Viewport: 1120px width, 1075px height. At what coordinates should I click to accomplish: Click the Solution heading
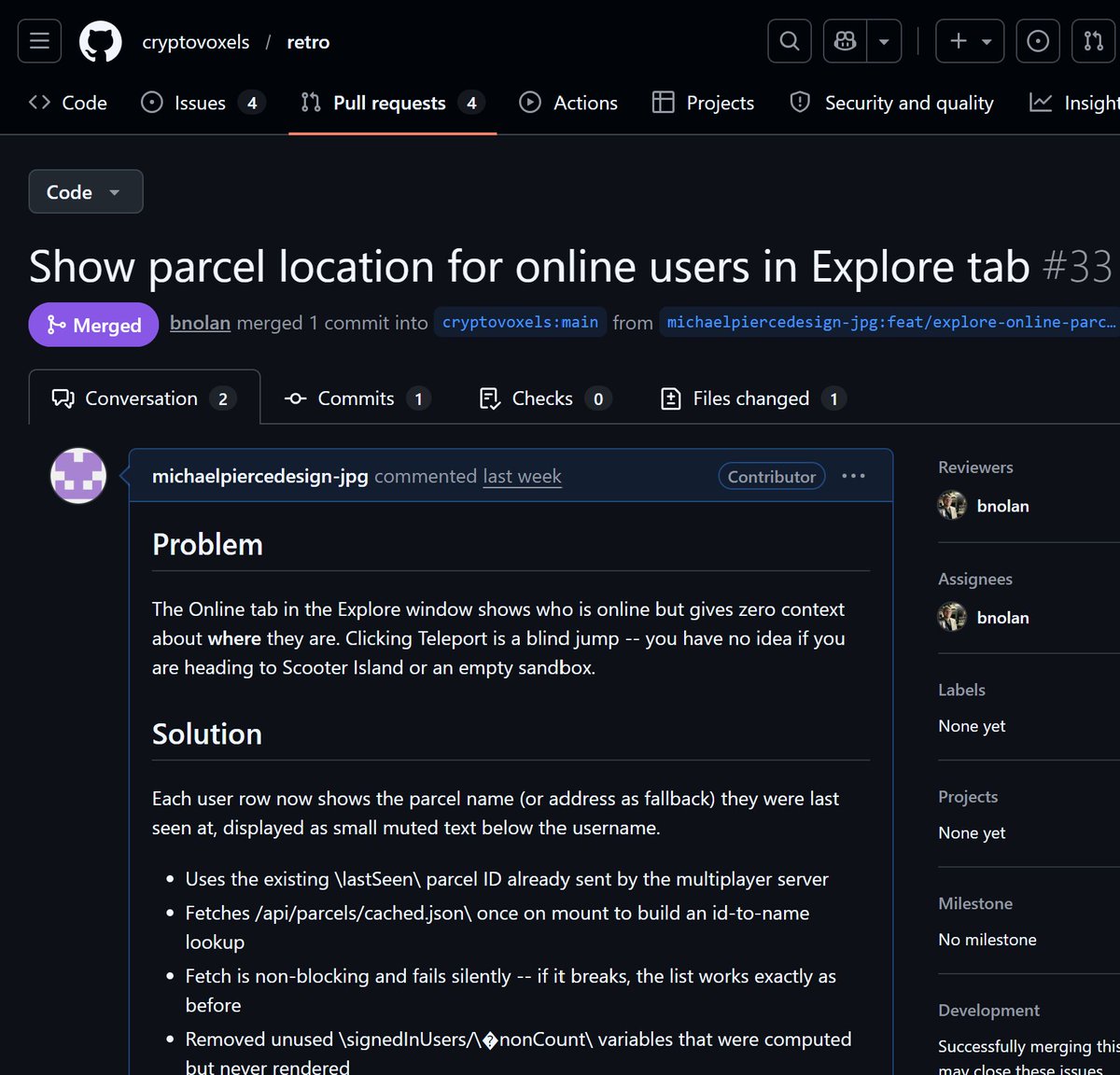coord(207,733)
